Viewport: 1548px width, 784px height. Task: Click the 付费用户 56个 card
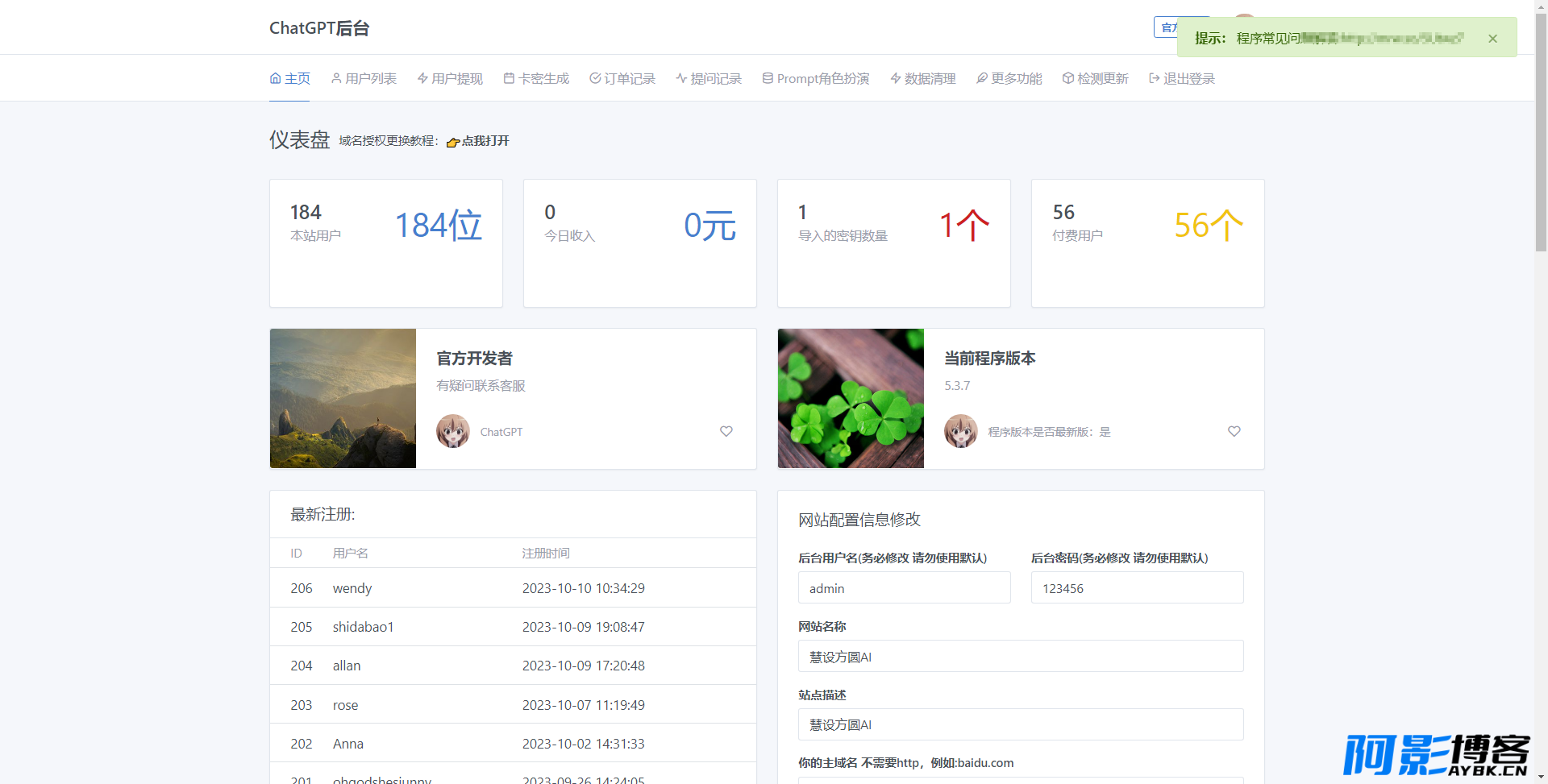tap(1148, 243)
